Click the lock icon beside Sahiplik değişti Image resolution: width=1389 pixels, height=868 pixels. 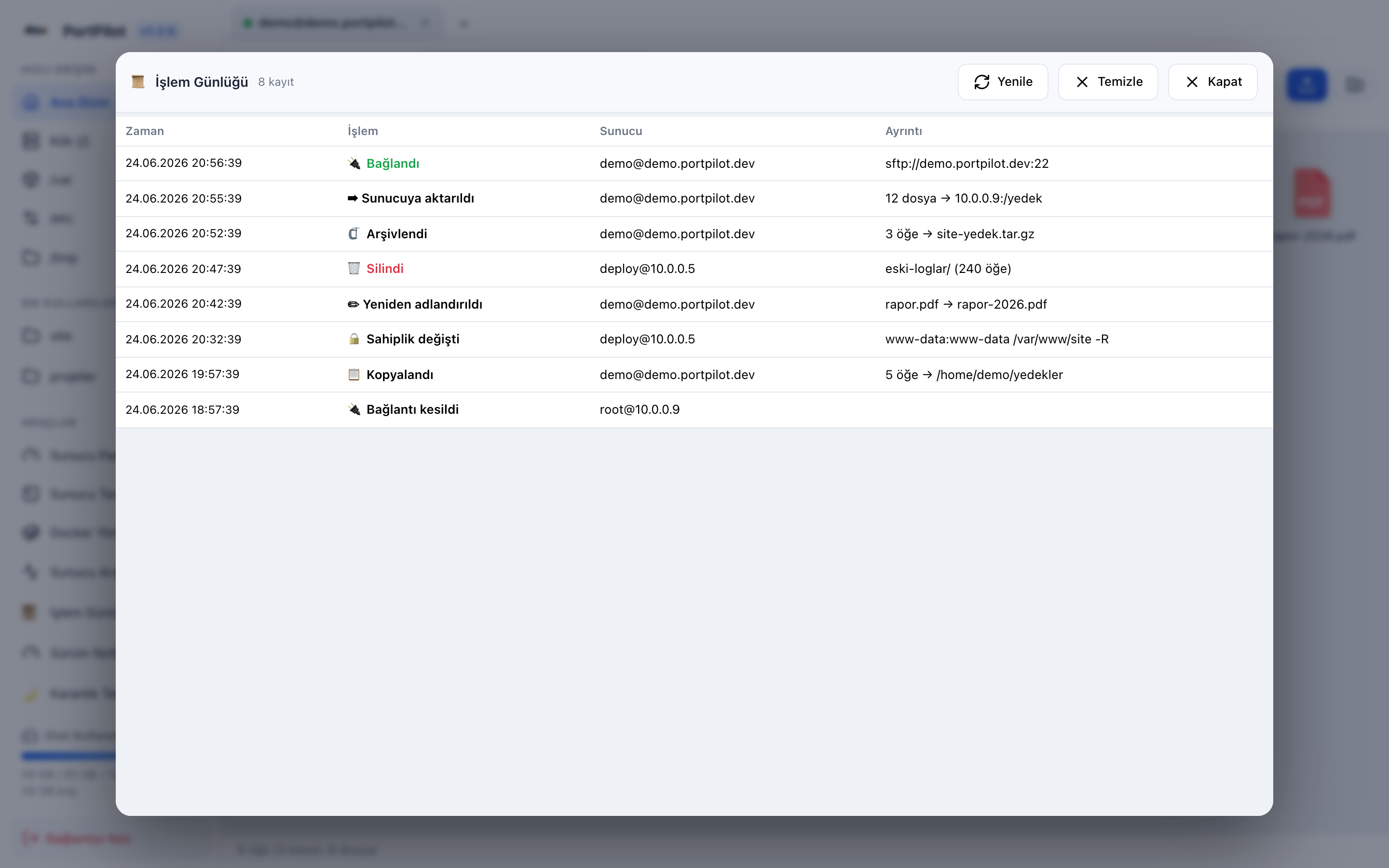coord(354,339)
